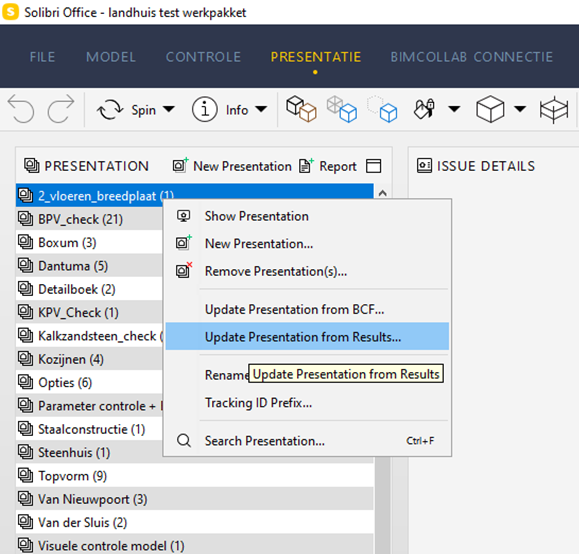The height and width of the screenshot is (554, 579).
Task: Click the New Presentation button in panel header
Action: tap(232, 166)
